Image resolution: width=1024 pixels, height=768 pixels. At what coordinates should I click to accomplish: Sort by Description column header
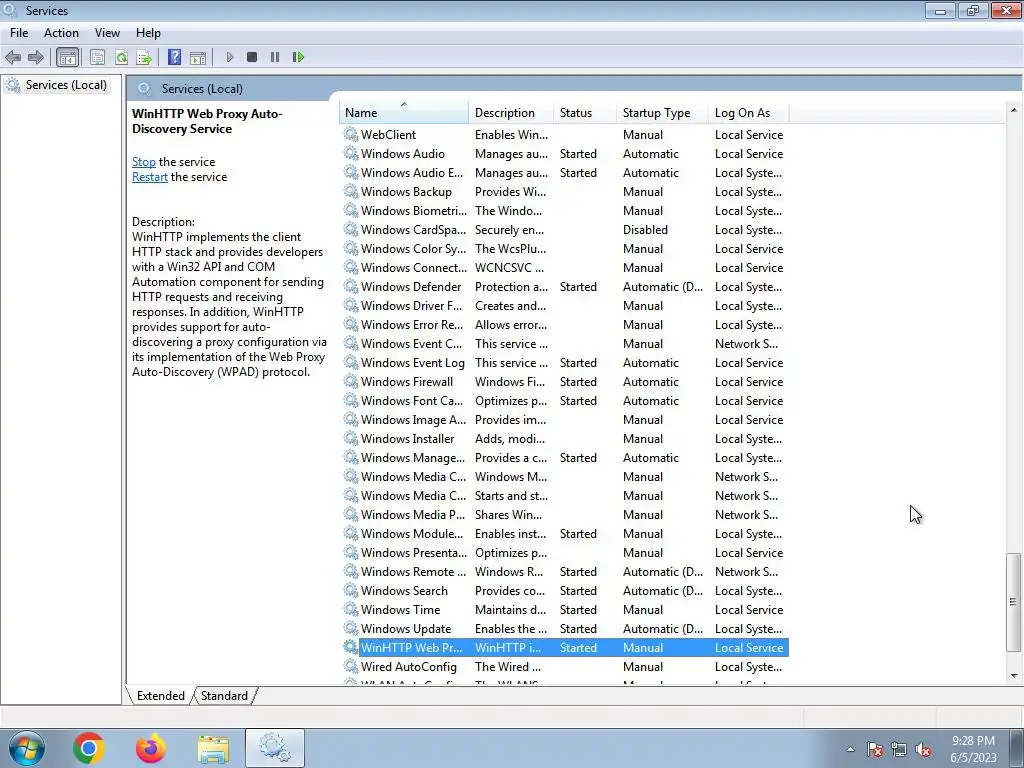click(x=511, y=113)
